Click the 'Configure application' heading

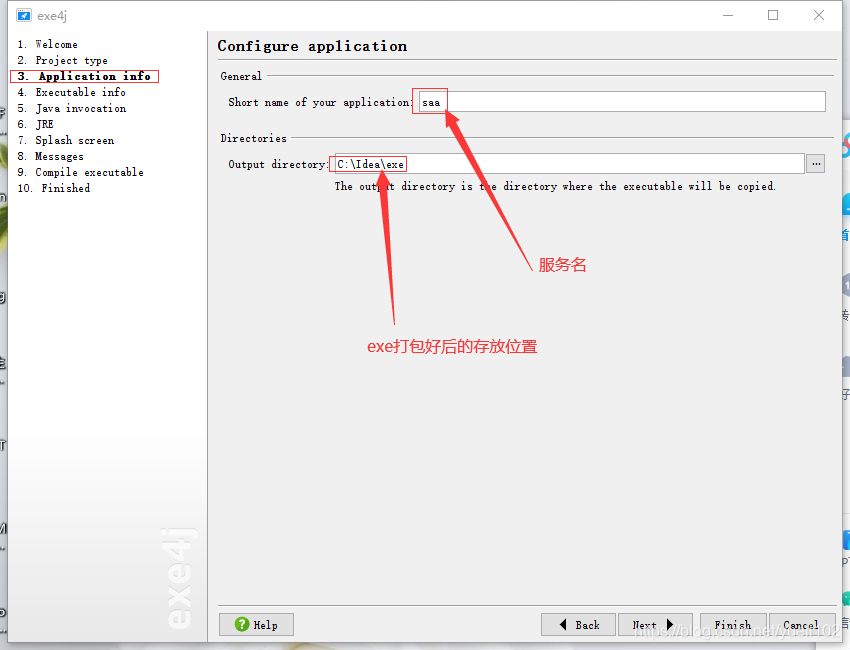point(312,46)
